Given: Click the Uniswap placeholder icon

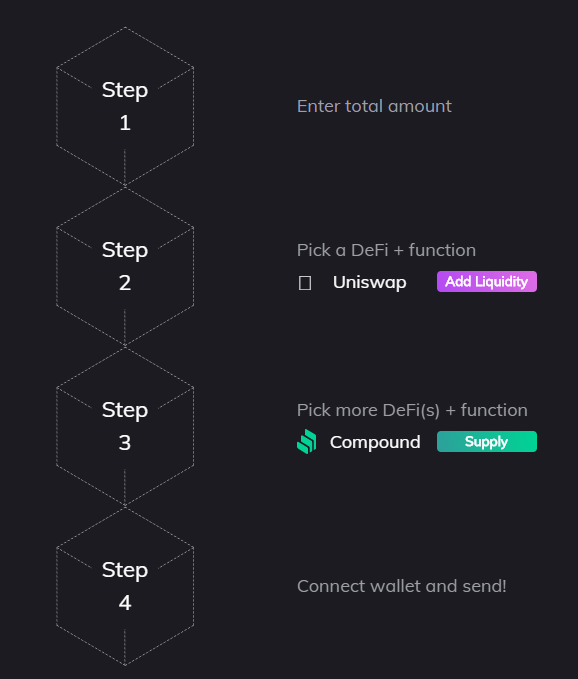Looking at the screenshot, I should click(x=305, y=283).
